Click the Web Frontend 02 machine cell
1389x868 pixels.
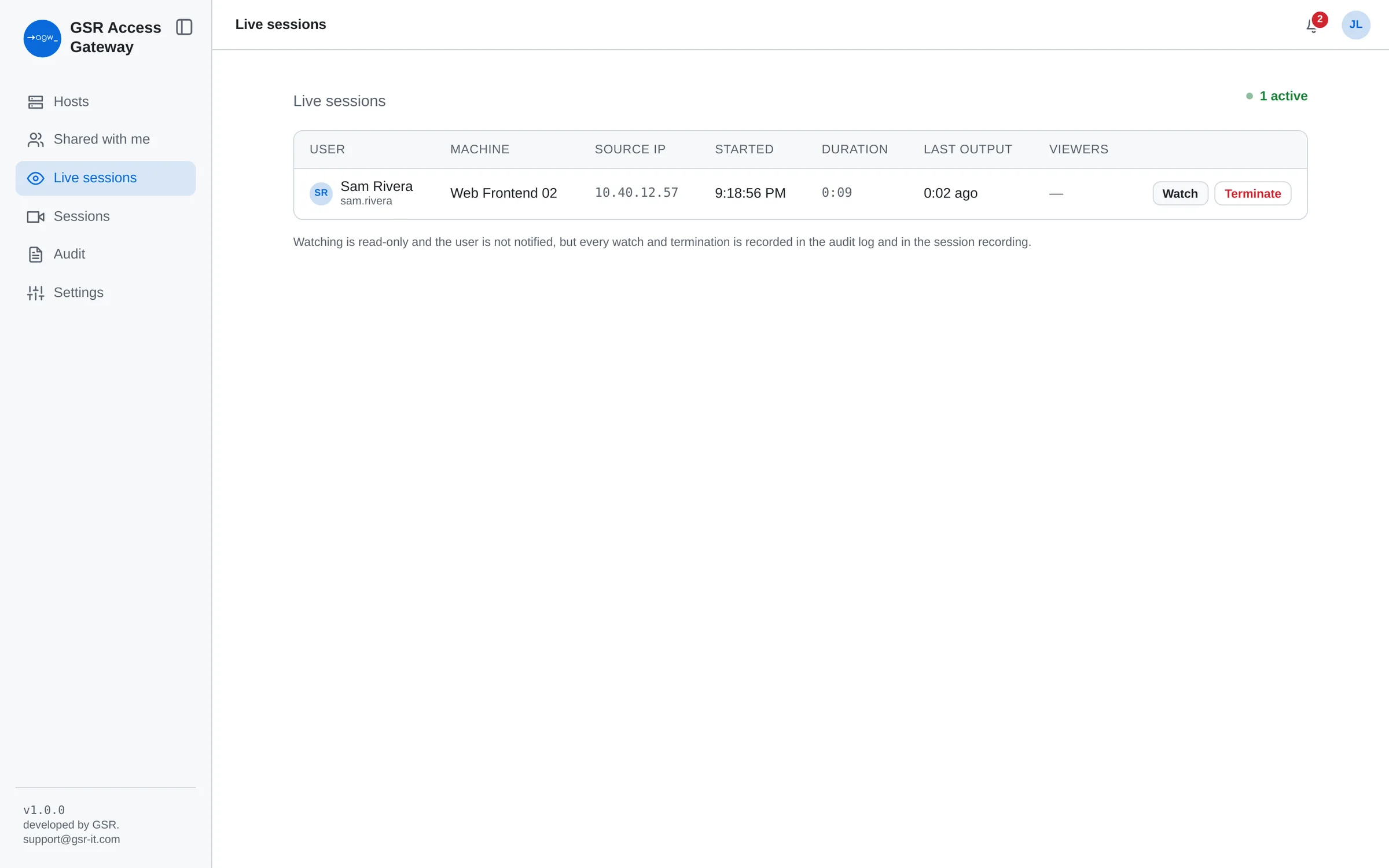pos(504,193)
